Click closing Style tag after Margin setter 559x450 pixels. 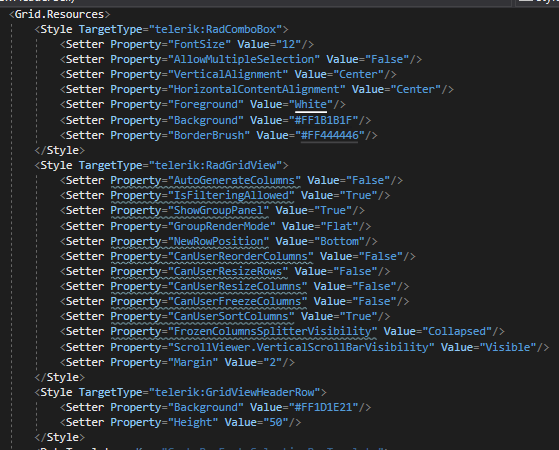pos(60,377)
